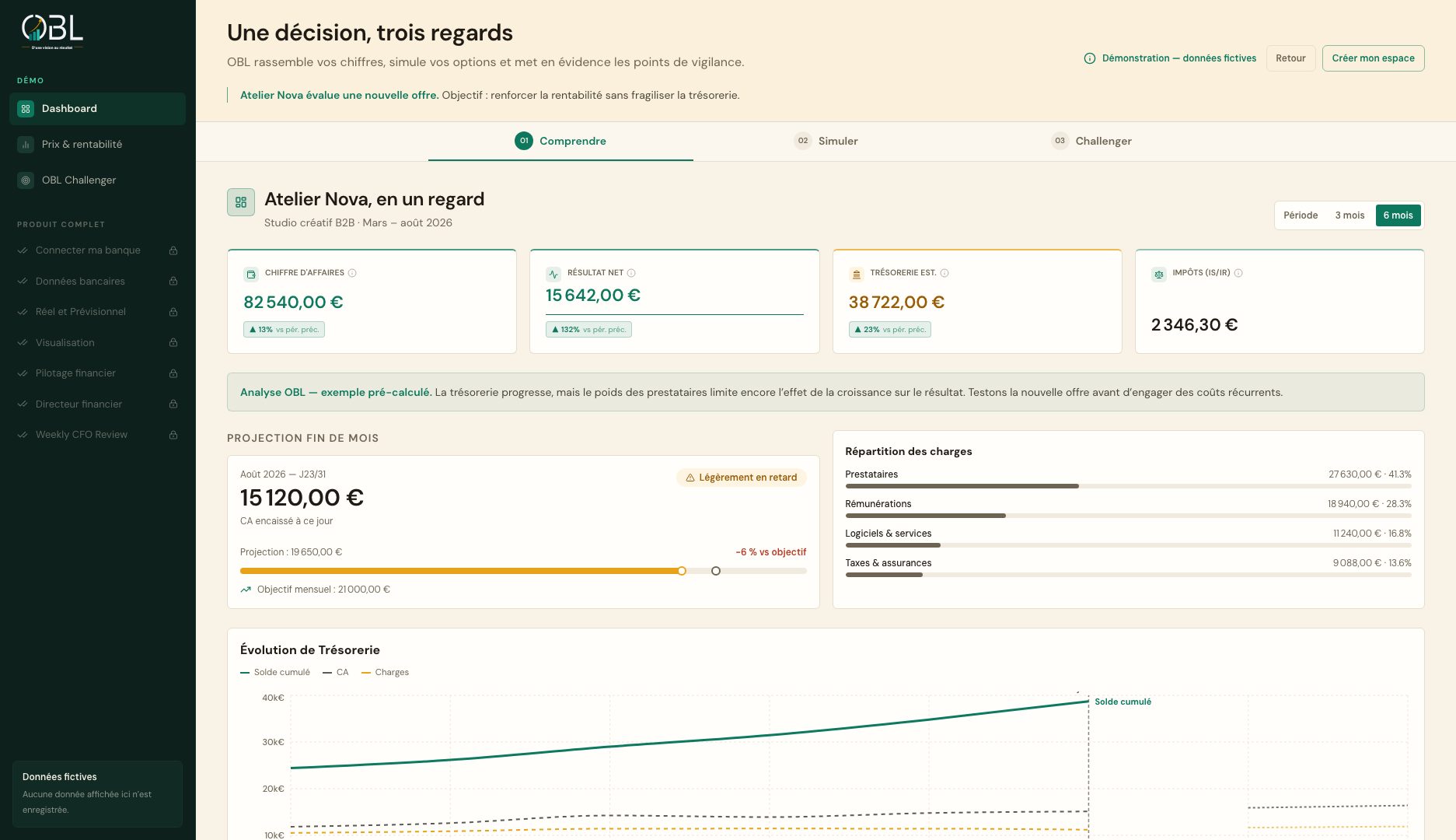
Task: Click the OBL Challenger target icon
Action: (x=26, y=180)
